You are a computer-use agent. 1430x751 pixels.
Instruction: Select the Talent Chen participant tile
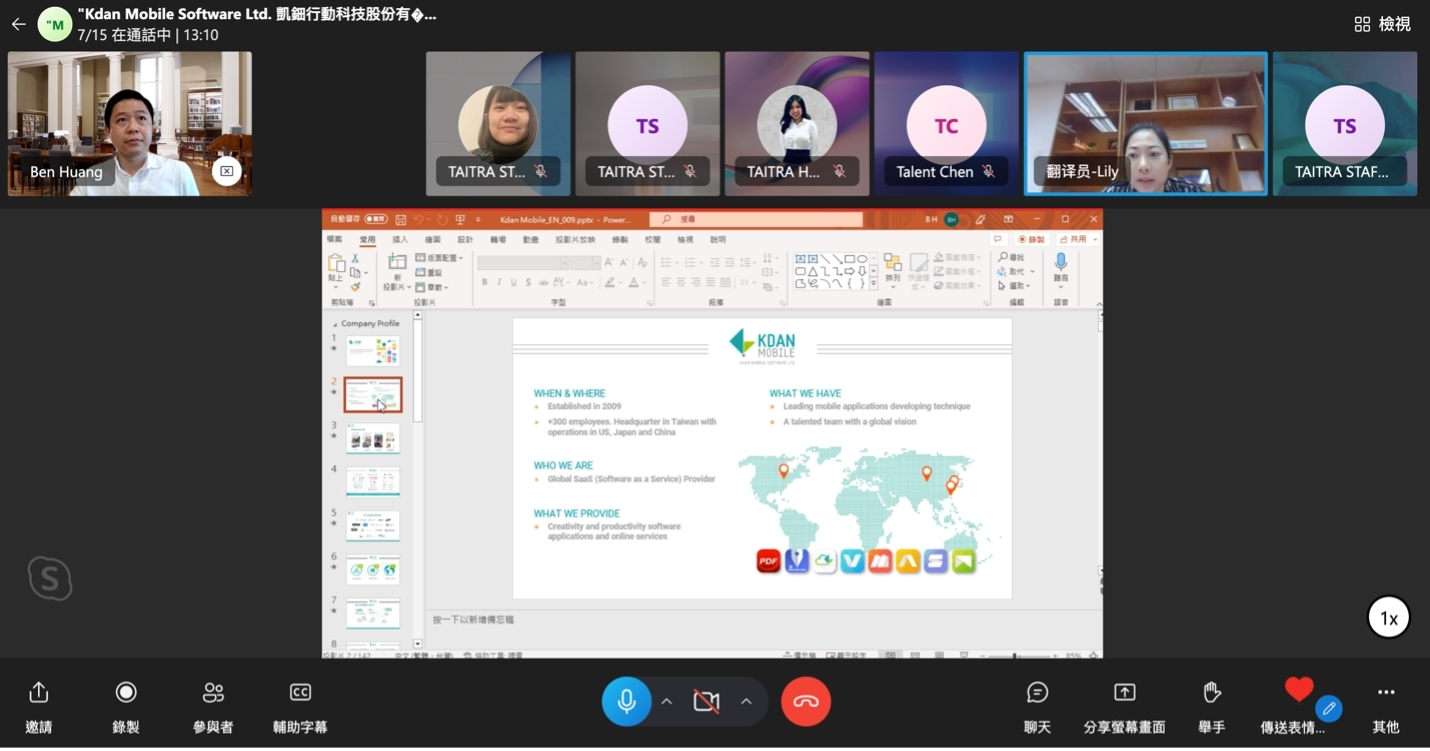coord(946,124)
